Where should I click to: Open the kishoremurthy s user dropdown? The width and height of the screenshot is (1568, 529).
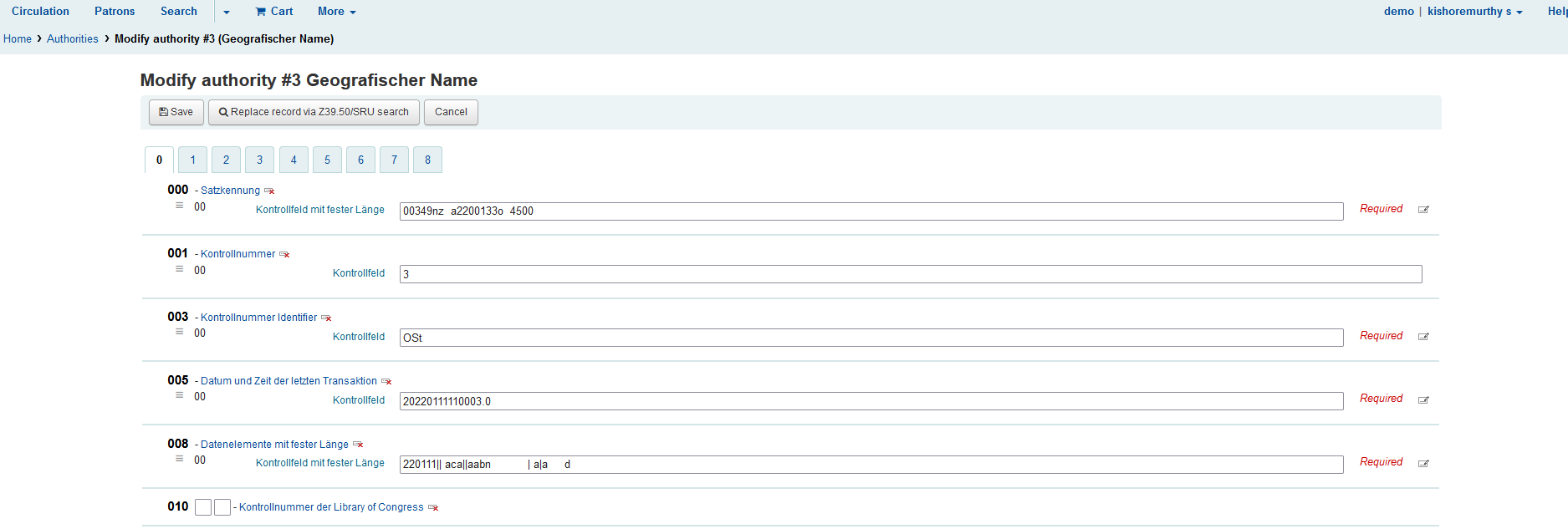click(1474, 12)
